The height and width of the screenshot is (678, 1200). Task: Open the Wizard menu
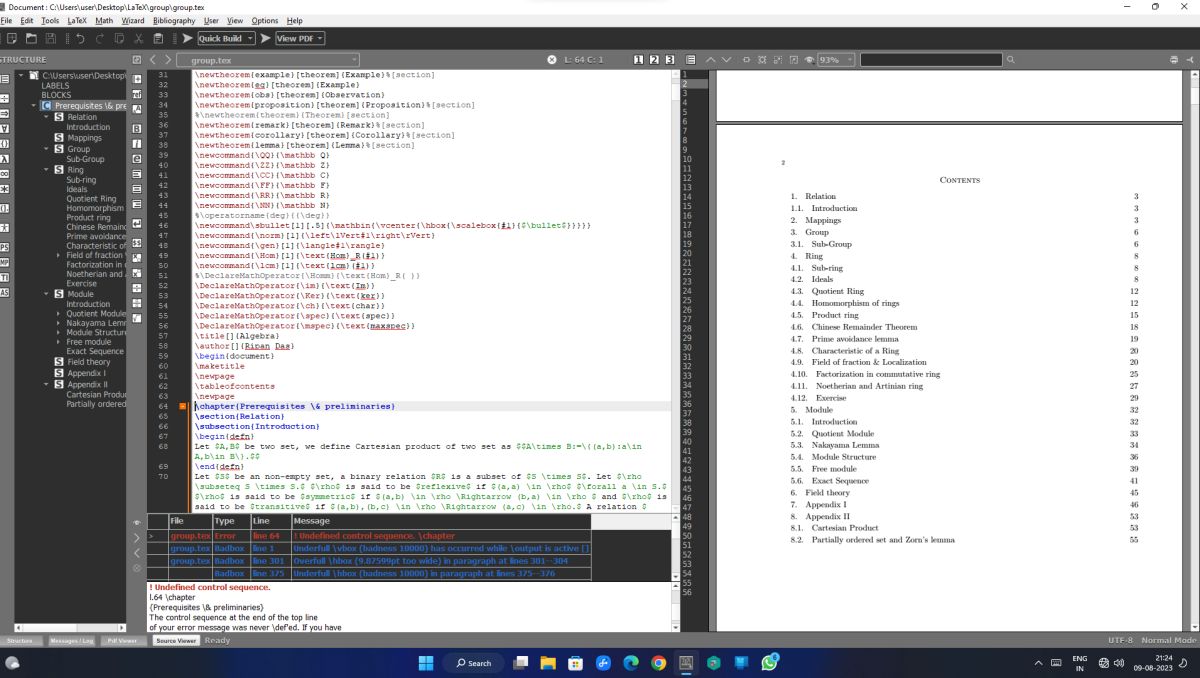(x=133, y=20)
